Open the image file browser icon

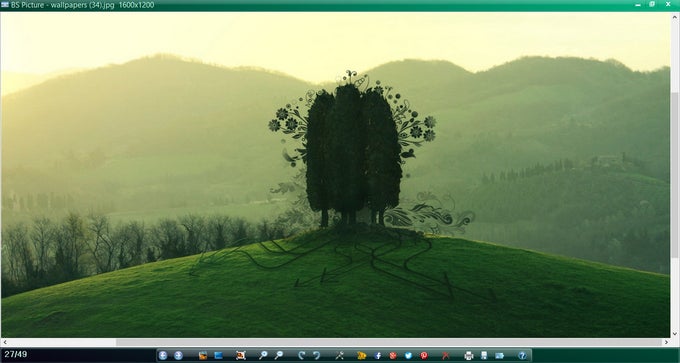click(203, 355)
